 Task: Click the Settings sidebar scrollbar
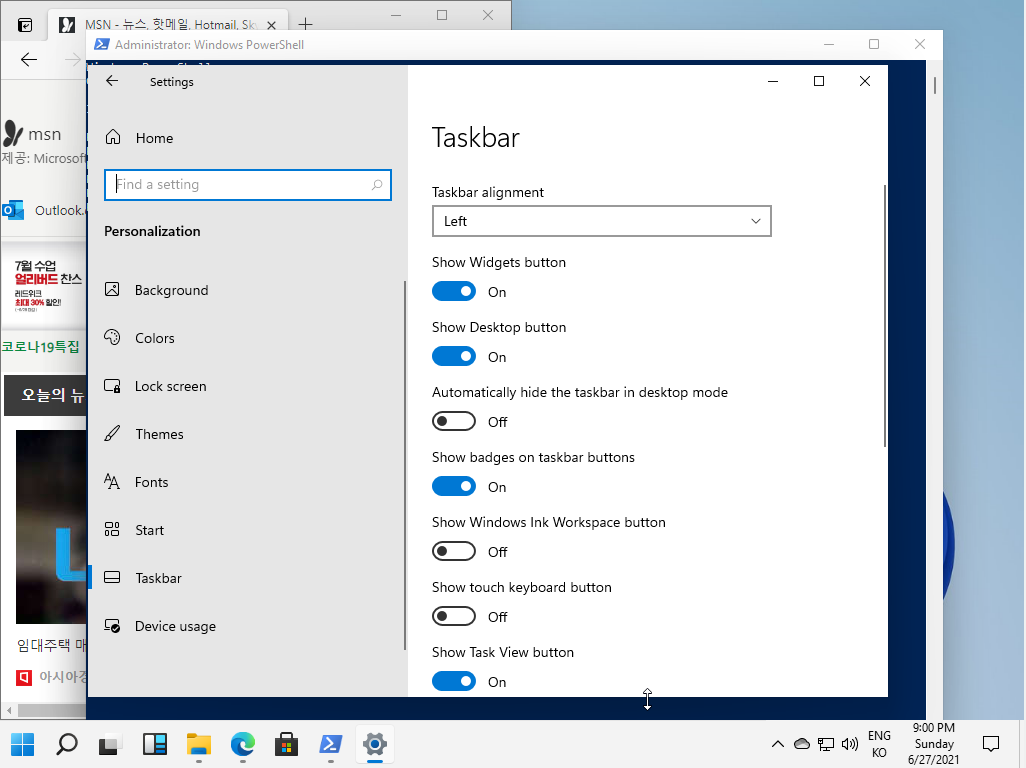coord(405,464)
